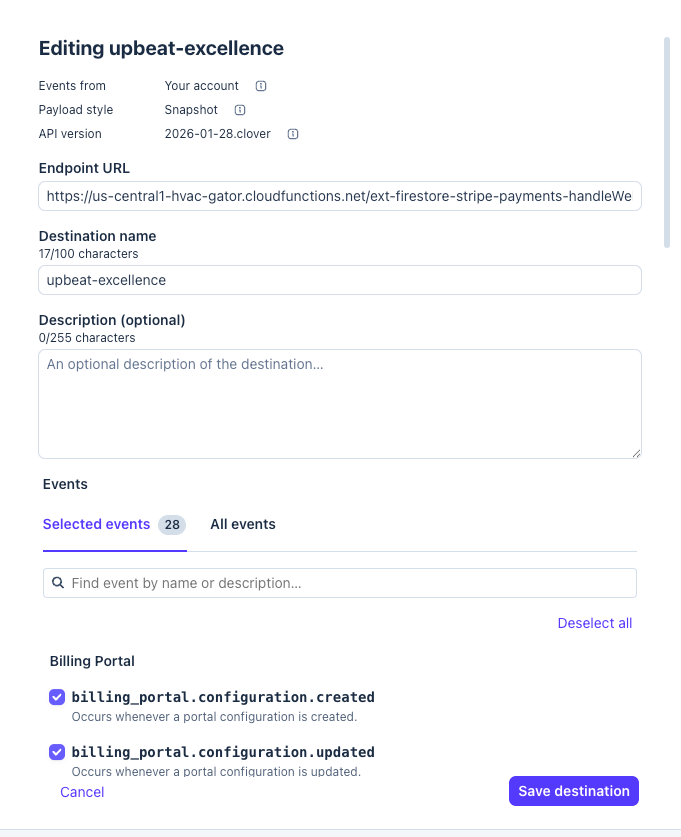
Task: Click the info icon beside API version
Action: click(x=293, y=134)
